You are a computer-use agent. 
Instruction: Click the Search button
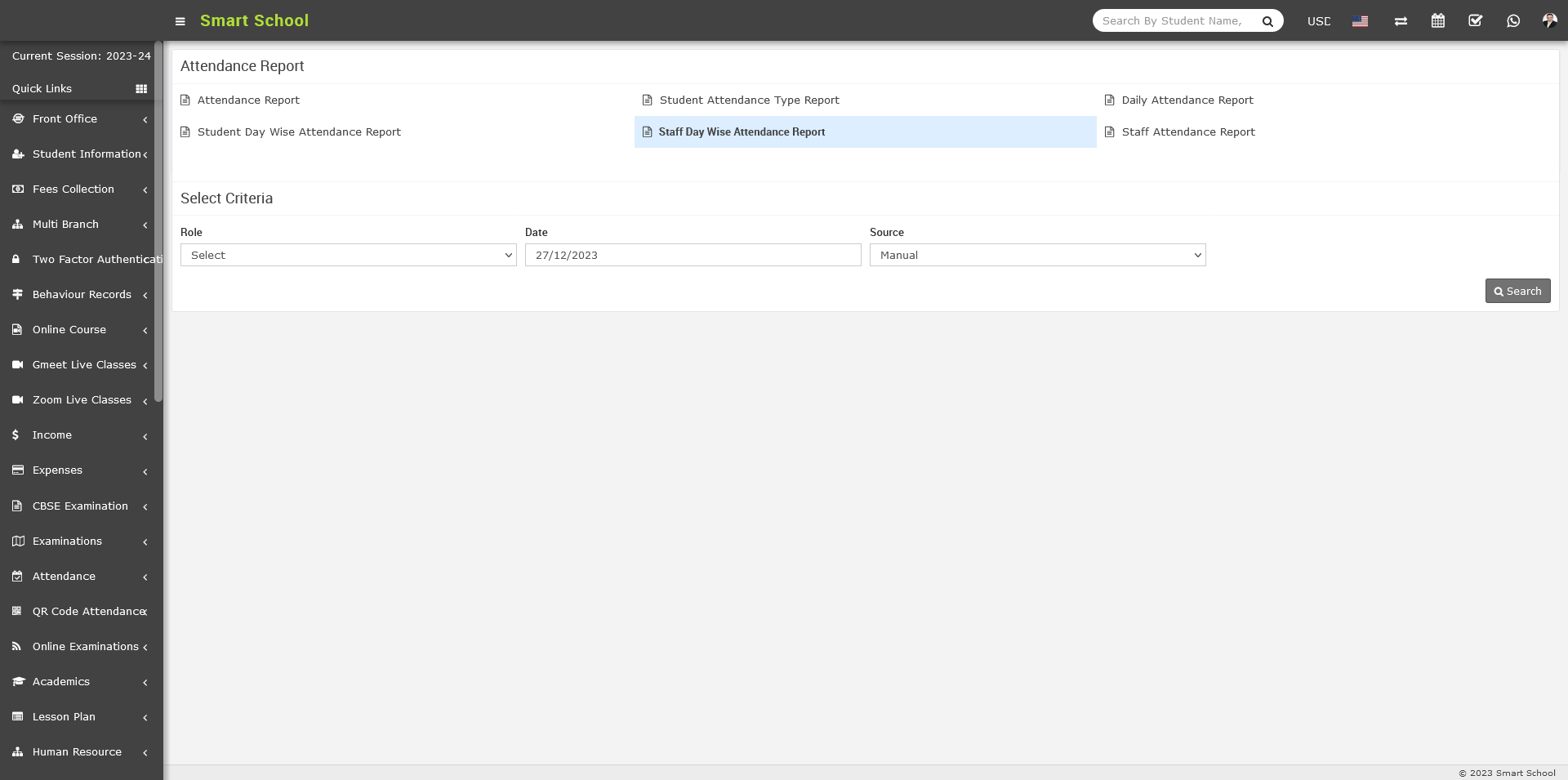pos(1517,291)
